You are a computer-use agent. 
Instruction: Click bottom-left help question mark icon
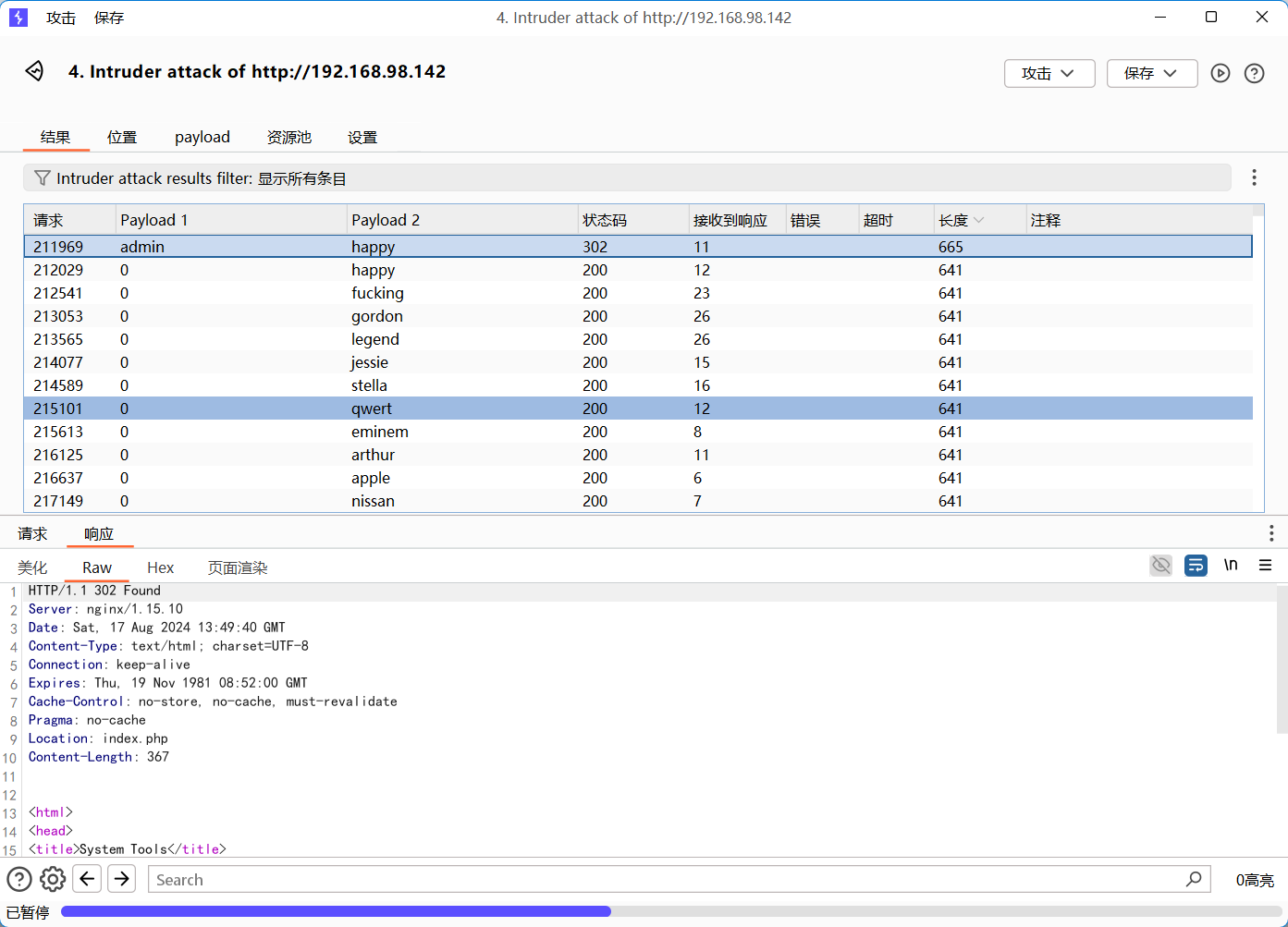coord(19,879)
